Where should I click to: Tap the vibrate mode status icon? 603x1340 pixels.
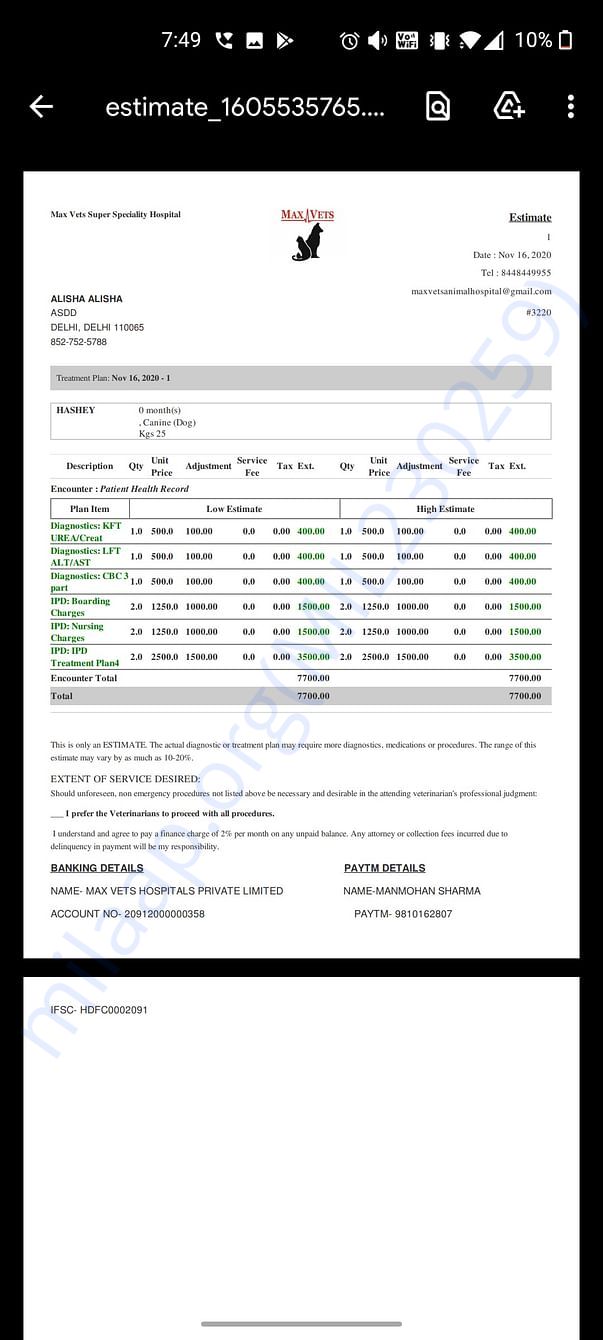coord(438,41)
